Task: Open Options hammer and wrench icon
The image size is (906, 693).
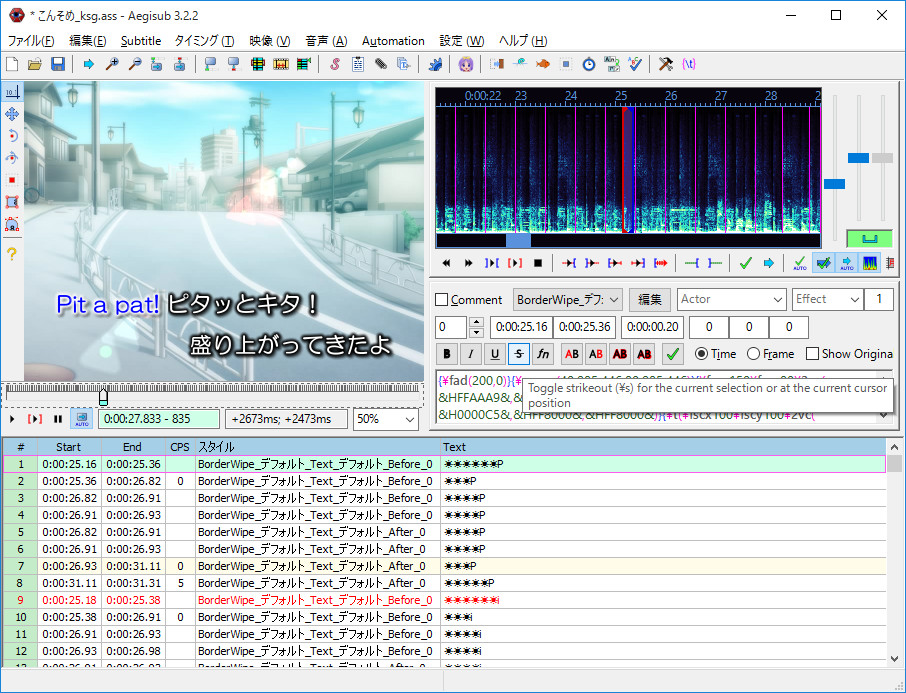Action: [x=666, y=64]
